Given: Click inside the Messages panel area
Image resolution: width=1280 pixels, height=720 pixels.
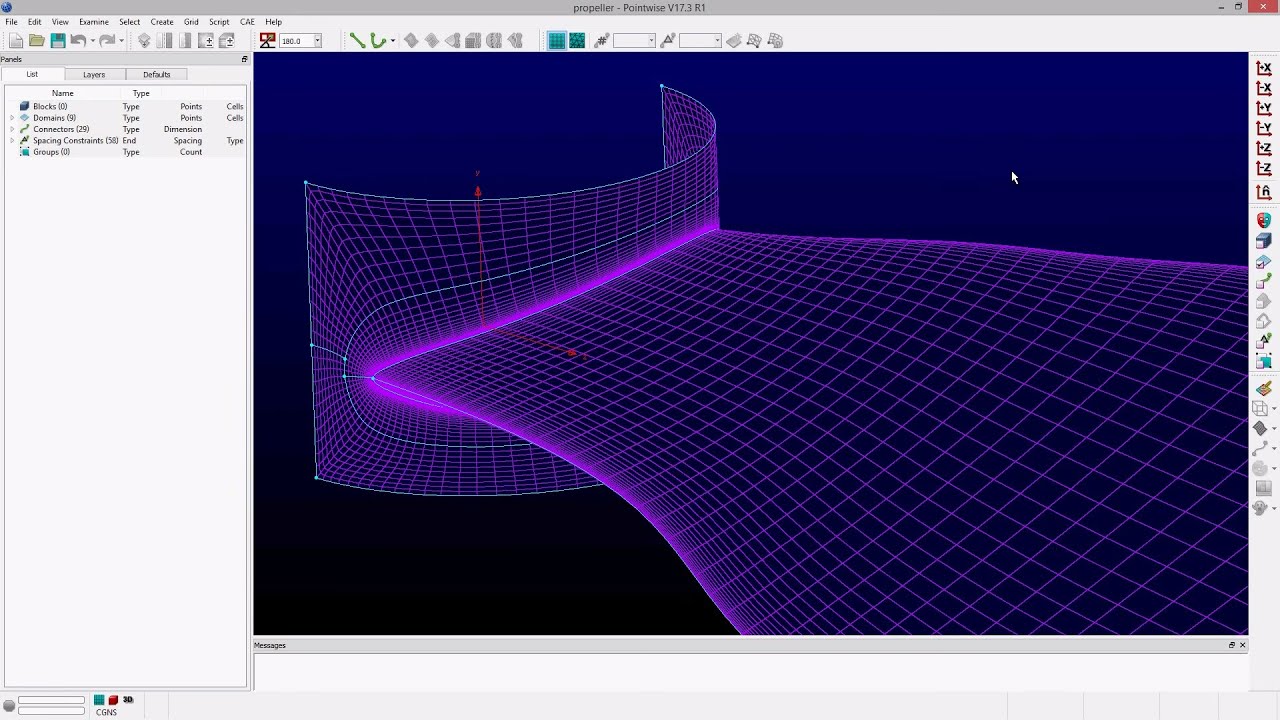Looking at the screenshot, I should pyautogui.click(x=750, y=671).
